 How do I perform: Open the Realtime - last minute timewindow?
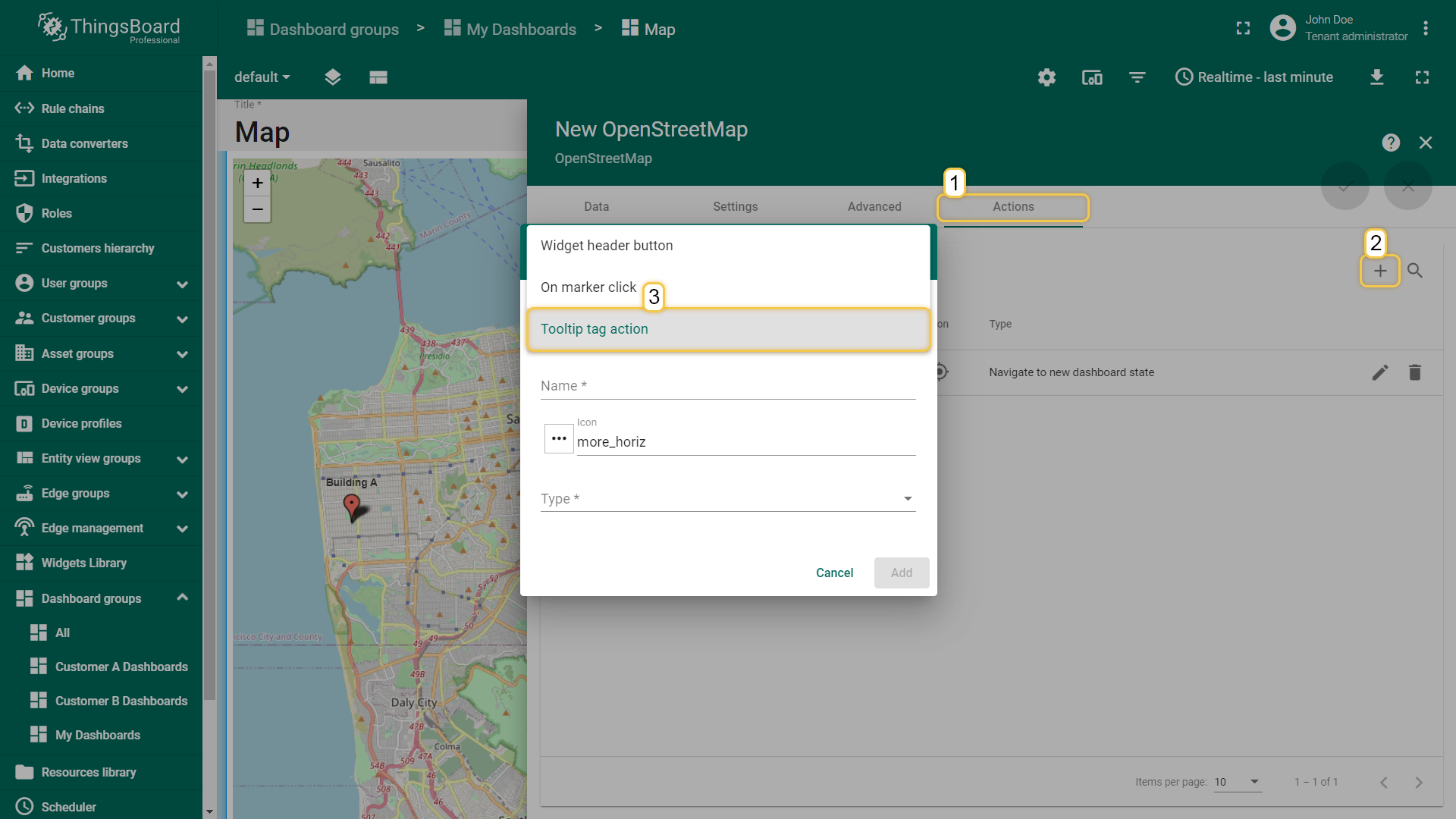click(1254, 77)
